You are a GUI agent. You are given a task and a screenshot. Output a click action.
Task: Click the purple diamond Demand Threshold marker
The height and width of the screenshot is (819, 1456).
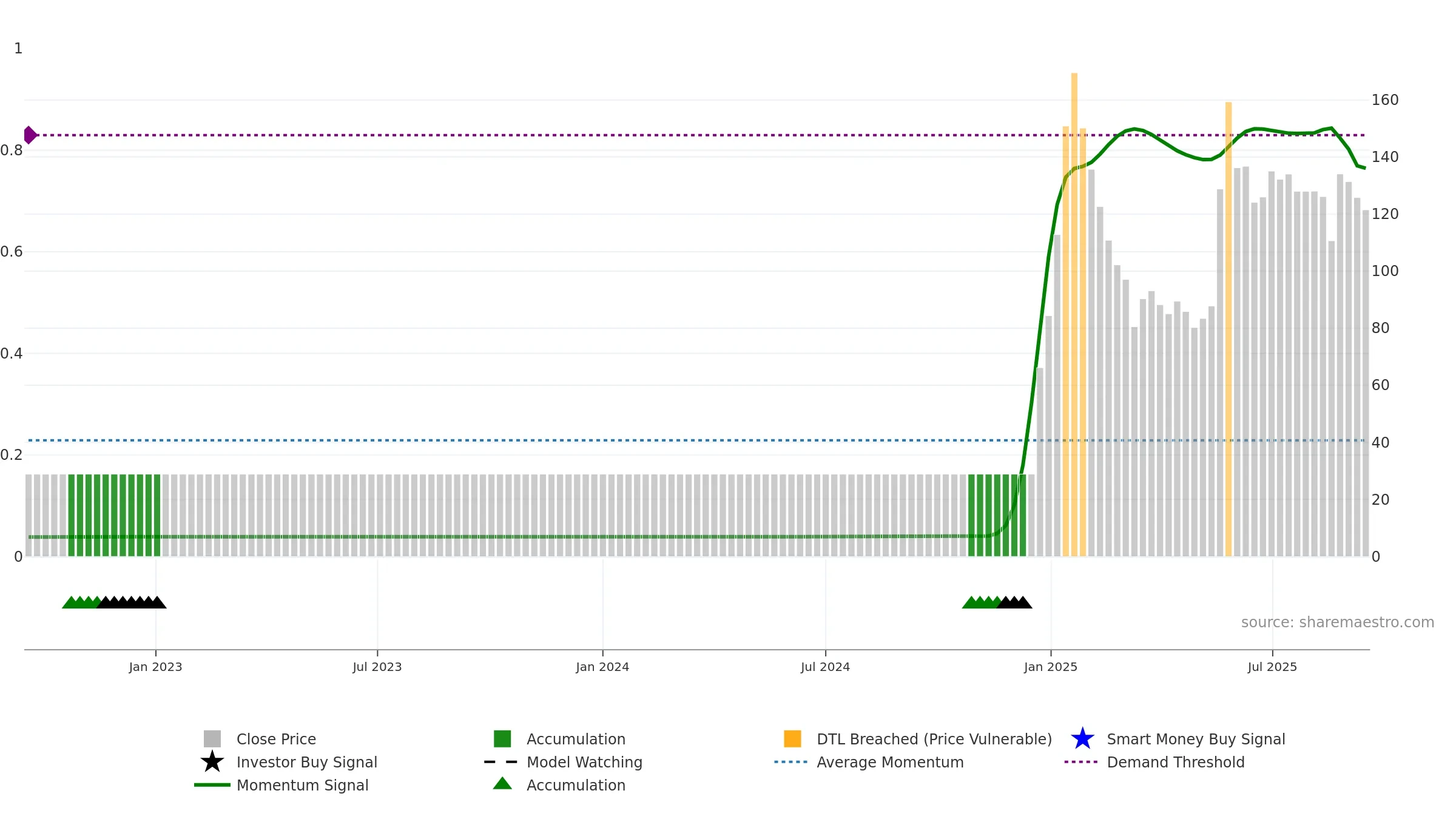(x=30, y=135)
